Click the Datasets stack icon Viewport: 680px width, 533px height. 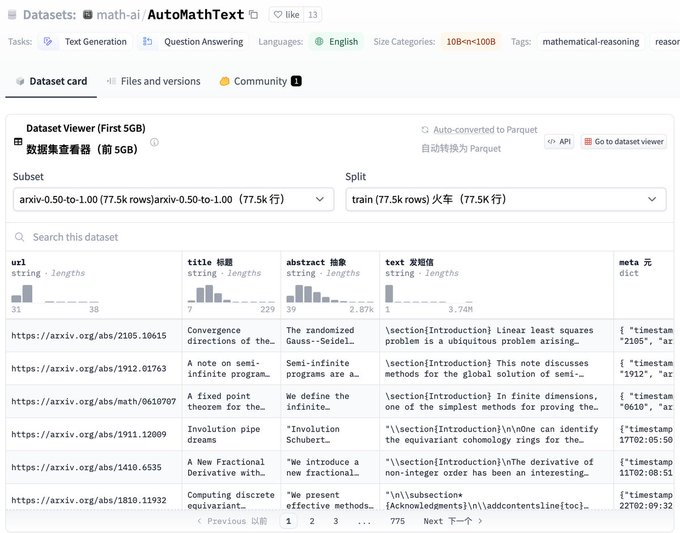point(12,15)
